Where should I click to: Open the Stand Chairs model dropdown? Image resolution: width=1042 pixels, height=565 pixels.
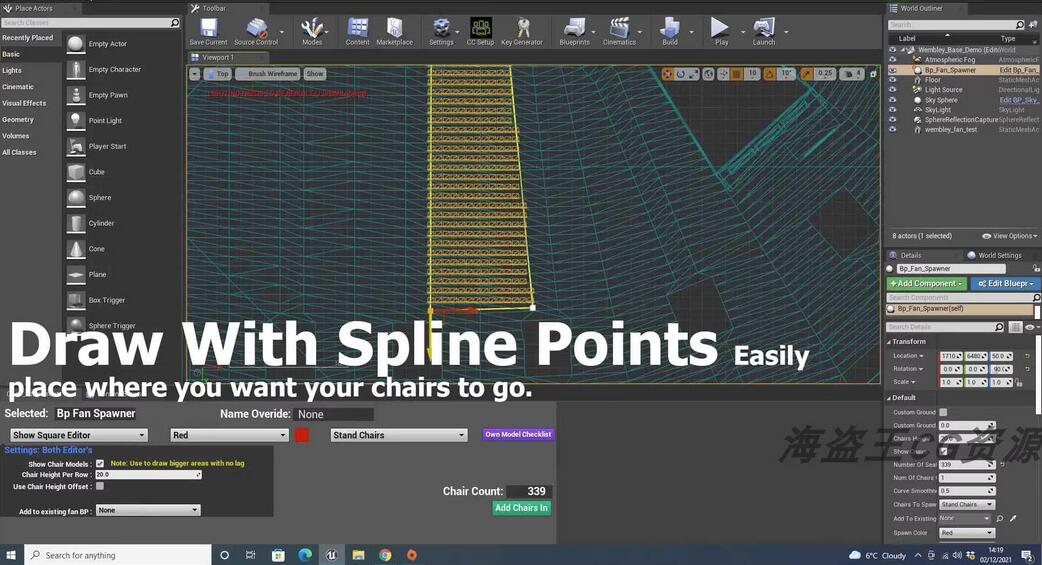(x=398, y=435)
